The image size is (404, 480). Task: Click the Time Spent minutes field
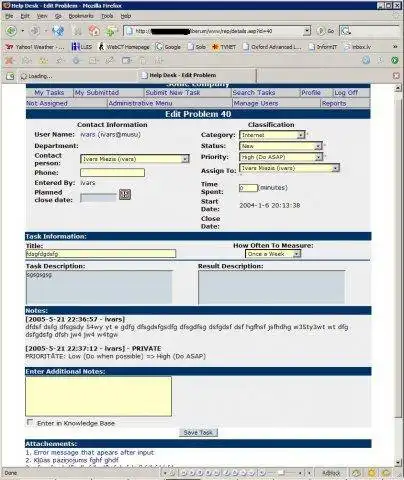point(248,188)
